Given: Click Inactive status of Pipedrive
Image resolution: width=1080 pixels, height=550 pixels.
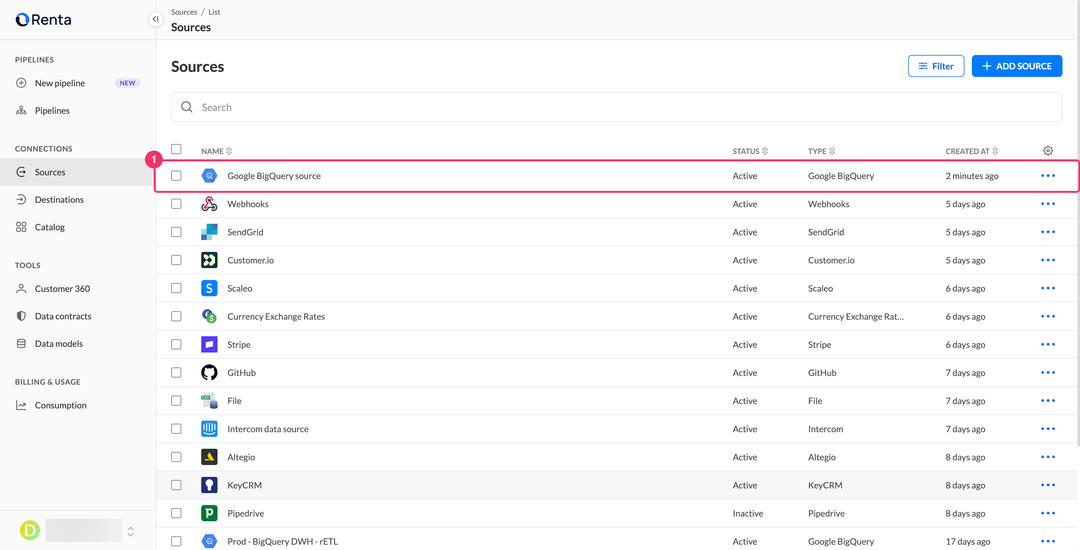Looking at the screenshot, I should click(x=747, y=514).
